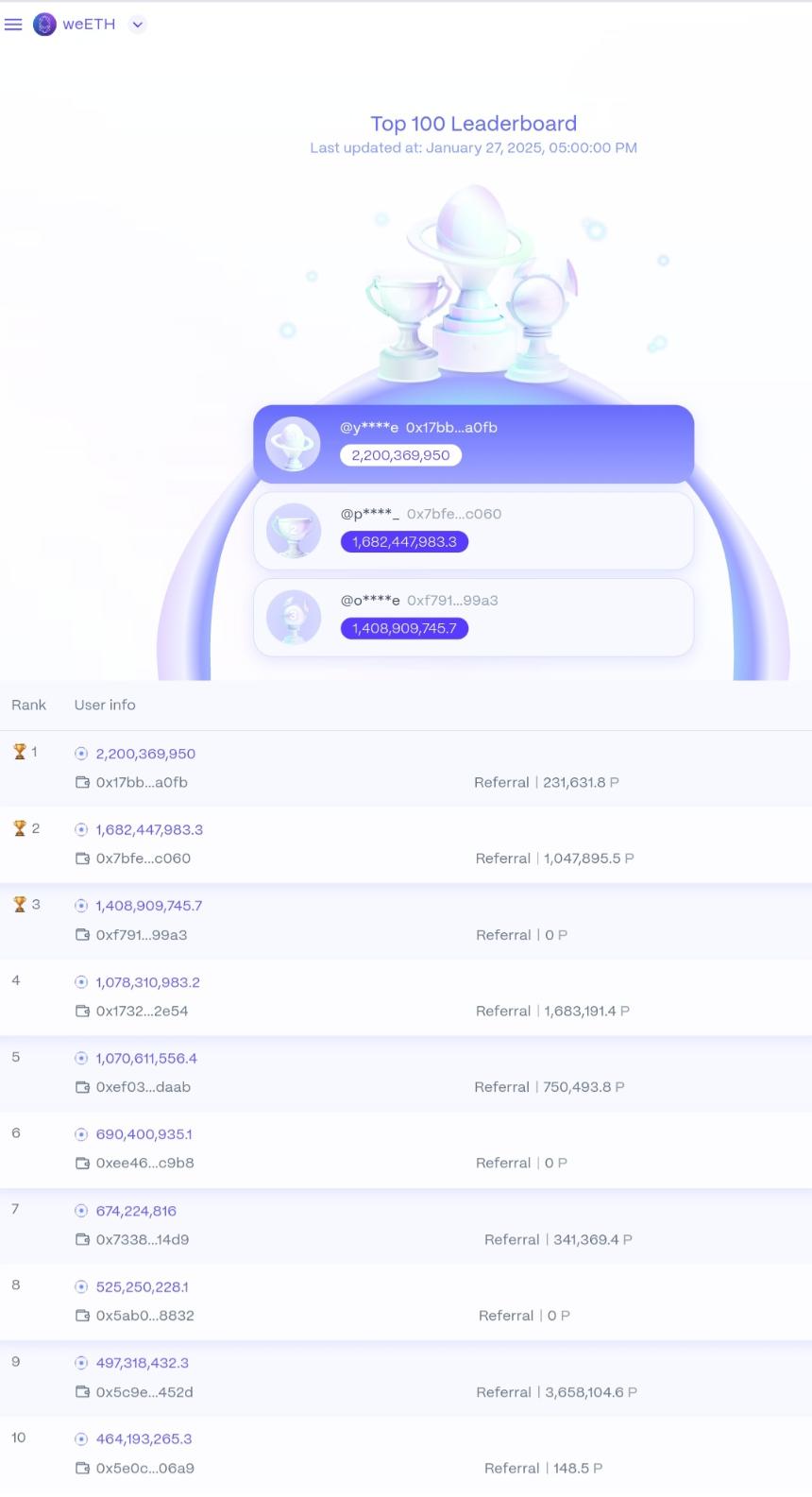
Task: Click wallet icon beside 0xf791...99a3 in table
Action: click(x=82, y=935)
